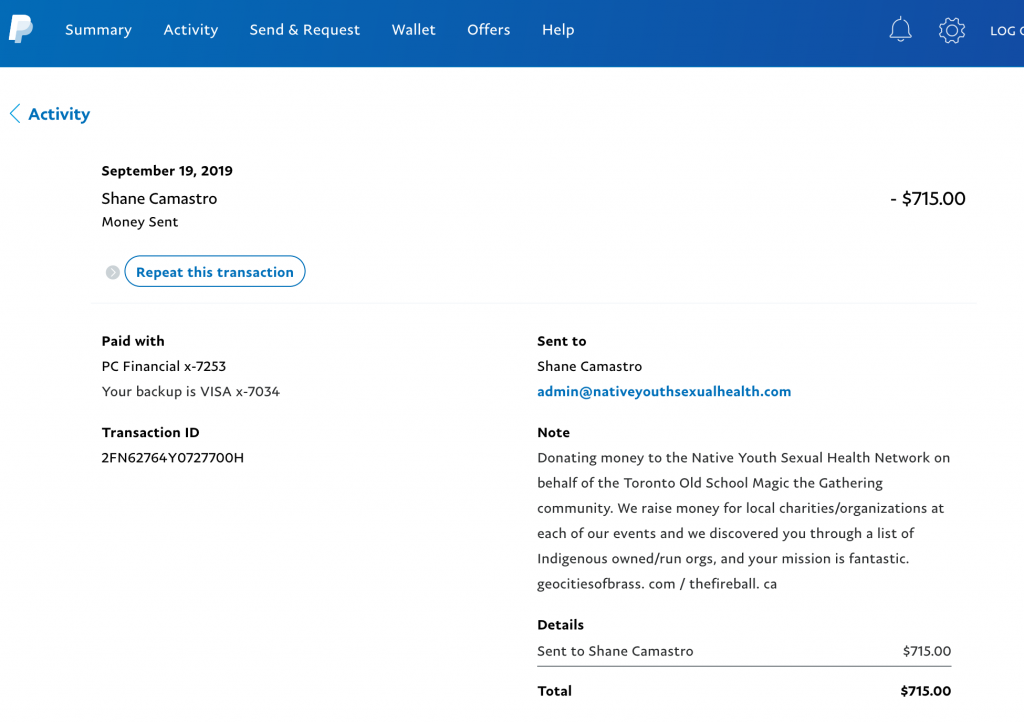Image resolution: width=1024 pixels, height=723 pixels.
Task: Click the Paid with heading
Action: click(x=133, y=341)
